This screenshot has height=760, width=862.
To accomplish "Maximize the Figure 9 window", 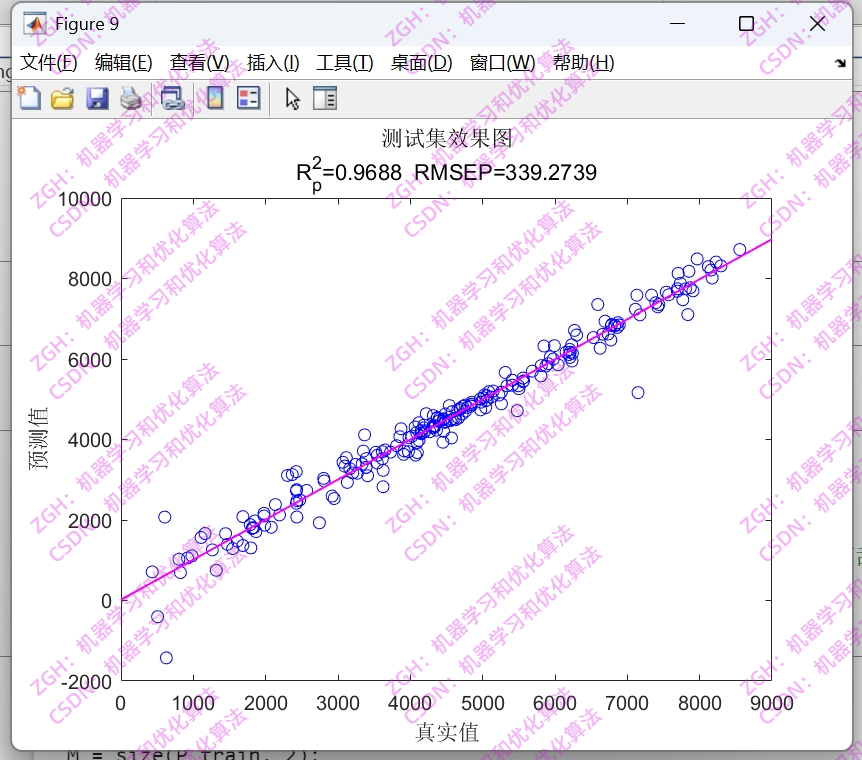I will [747, 24].
